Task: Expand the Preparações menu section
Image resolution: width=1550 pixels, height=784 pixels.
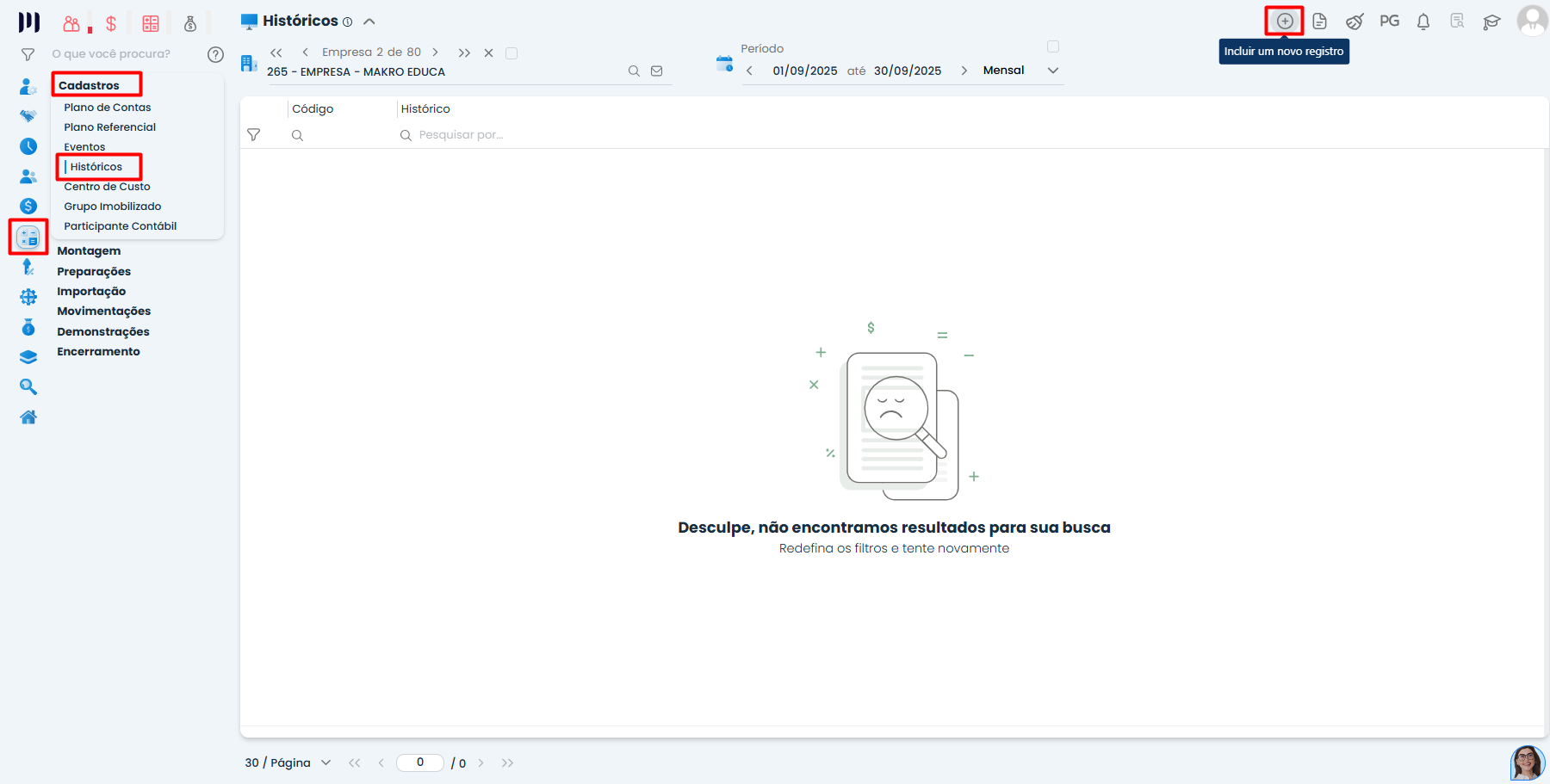Action: click(94, 272)
